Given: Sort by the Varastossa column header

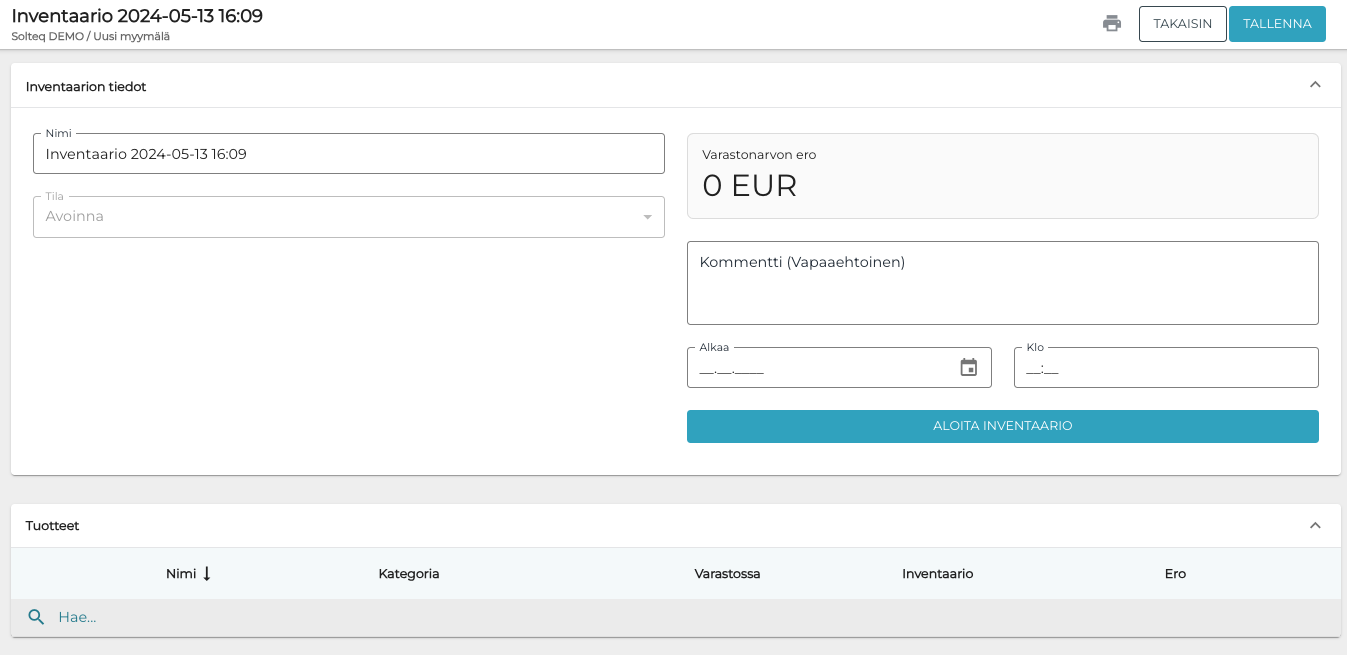Looking at the screenshot, I should coord(727,574).
